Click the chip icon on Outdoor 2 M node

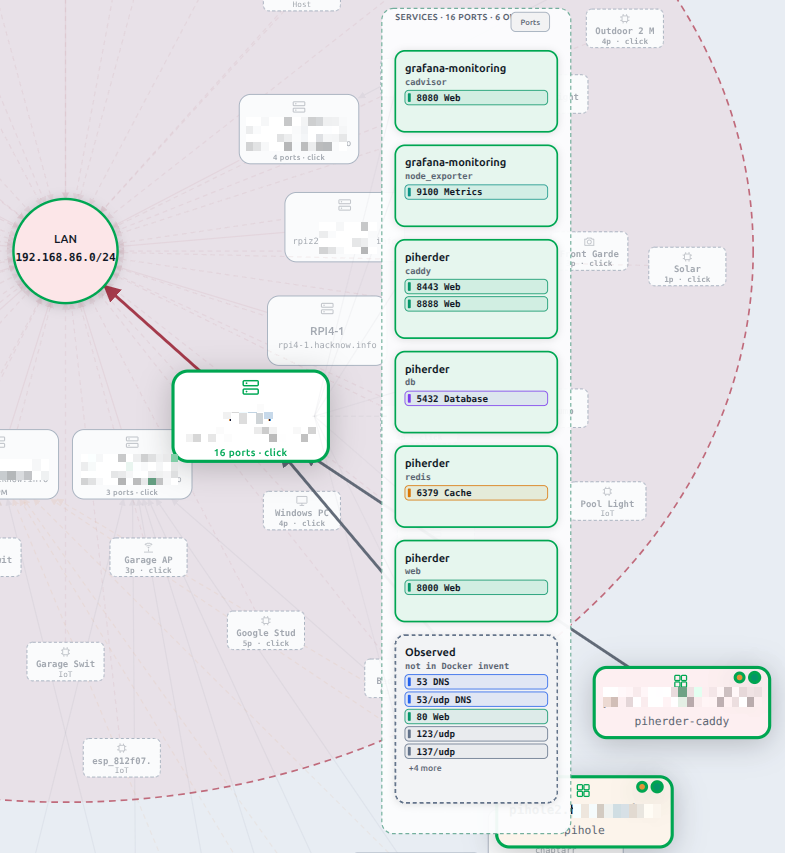click(625, 18)
